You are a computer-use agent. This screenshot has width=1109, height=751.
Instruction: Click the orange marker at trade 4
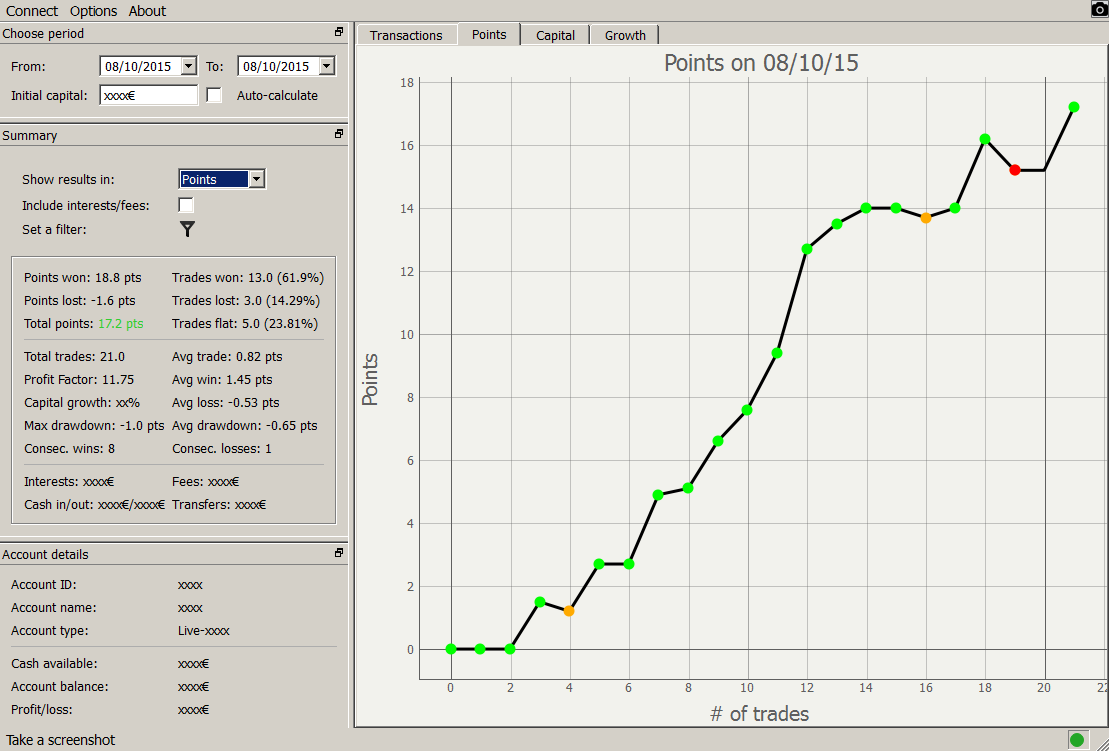(569, 611)
